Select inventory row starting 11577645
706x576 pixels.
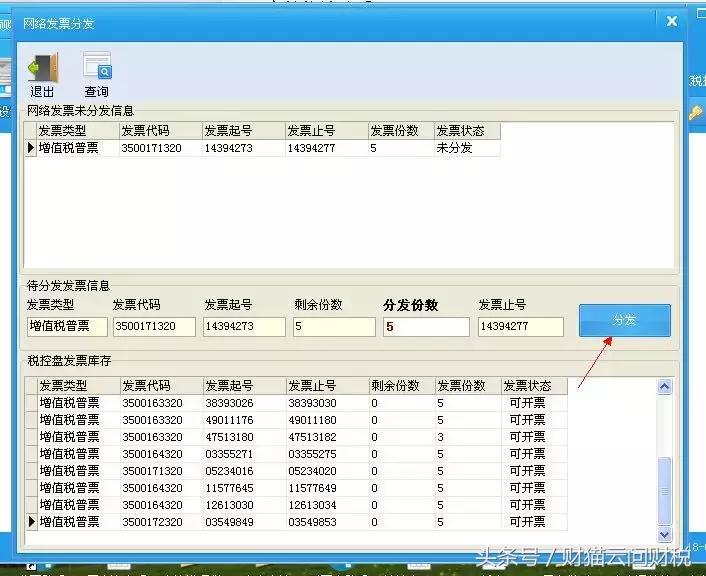296,488
